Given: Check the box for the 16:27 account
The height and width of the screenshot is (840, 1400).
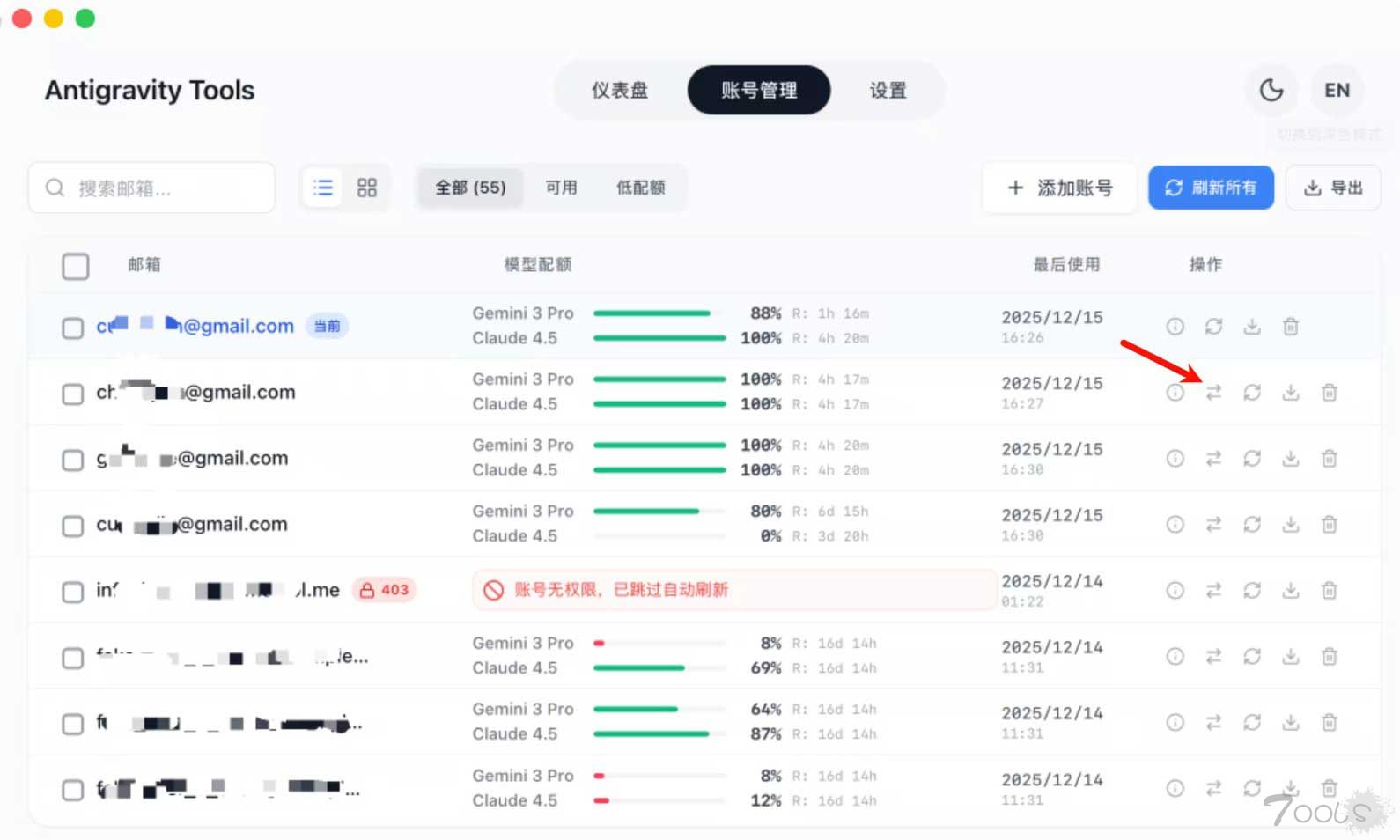Looking at the screenshot, I should click(x=73, y=394).
